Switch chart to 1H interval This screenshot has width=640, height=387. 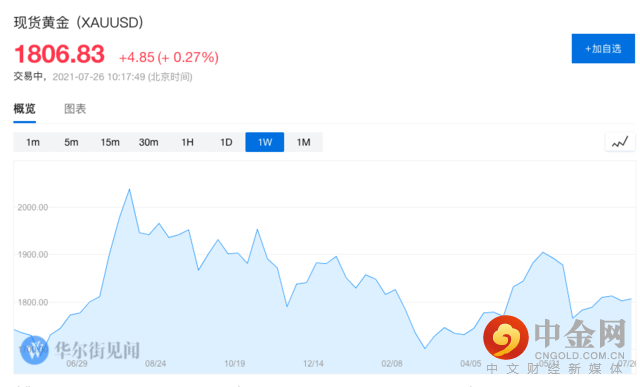click(187, 142)
